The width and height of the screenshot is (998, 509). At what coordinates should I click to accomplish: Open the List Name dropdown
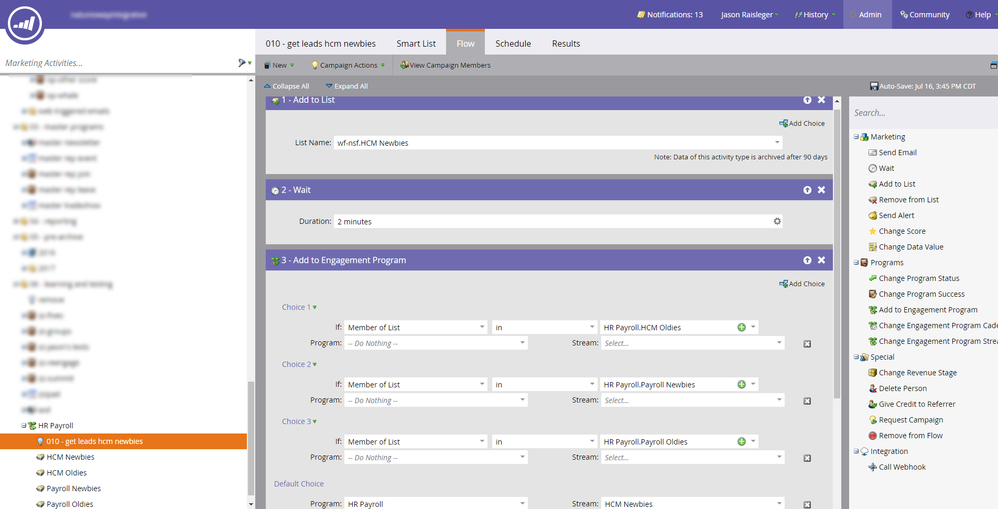(776, 143)
